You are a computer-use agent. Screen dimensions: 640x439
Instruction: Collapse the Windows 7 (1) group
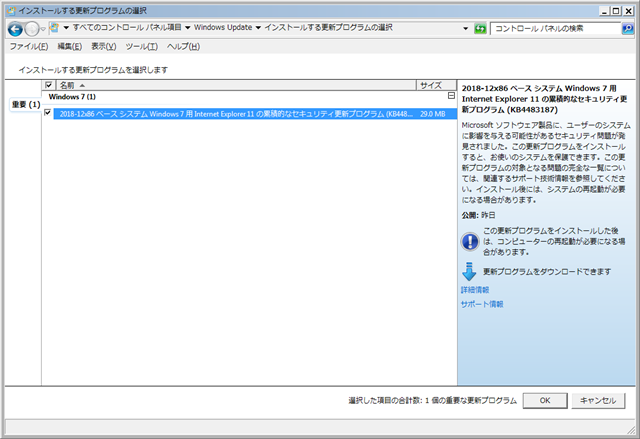point(451,95)
